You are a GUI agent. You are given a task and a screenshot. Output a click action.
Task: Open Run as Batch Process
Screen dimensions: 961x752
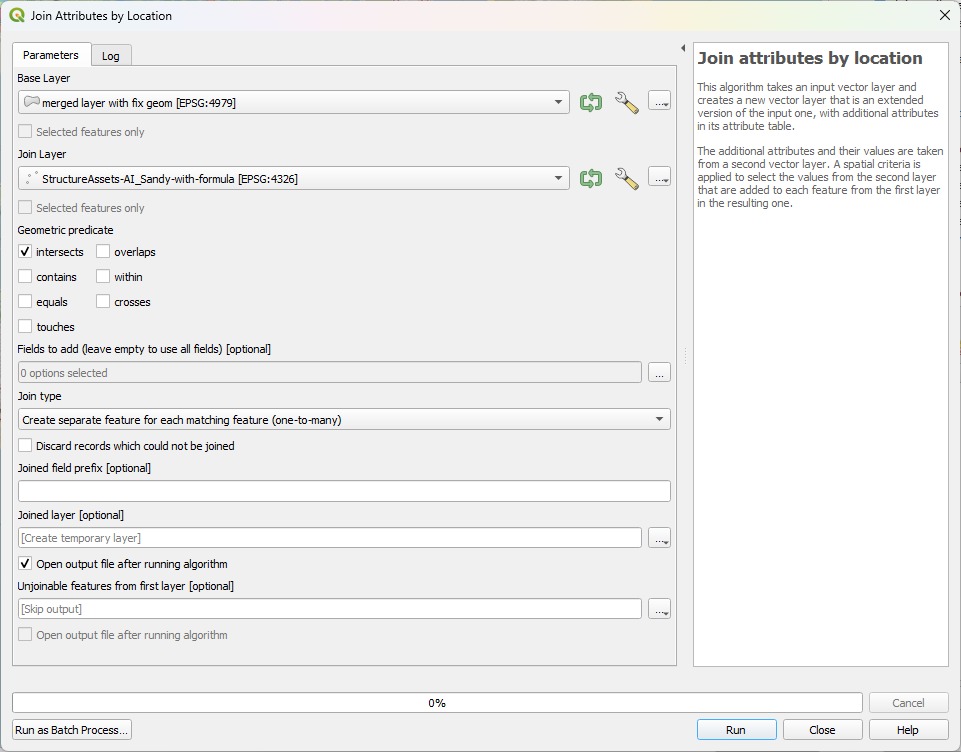[x=72, y=730]
